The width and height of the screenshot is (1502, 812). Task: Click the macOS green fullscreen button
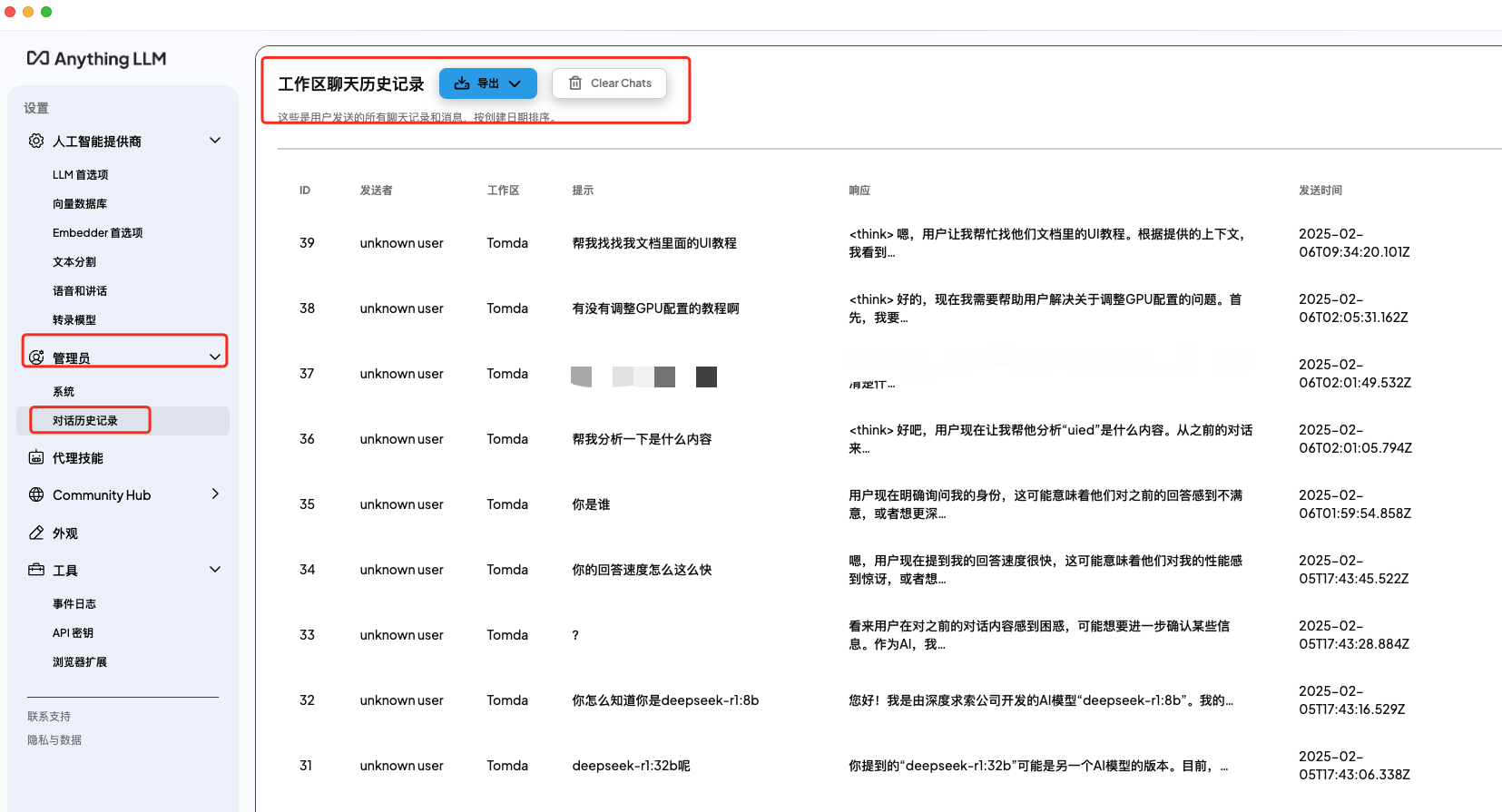[x=46, y=12]
